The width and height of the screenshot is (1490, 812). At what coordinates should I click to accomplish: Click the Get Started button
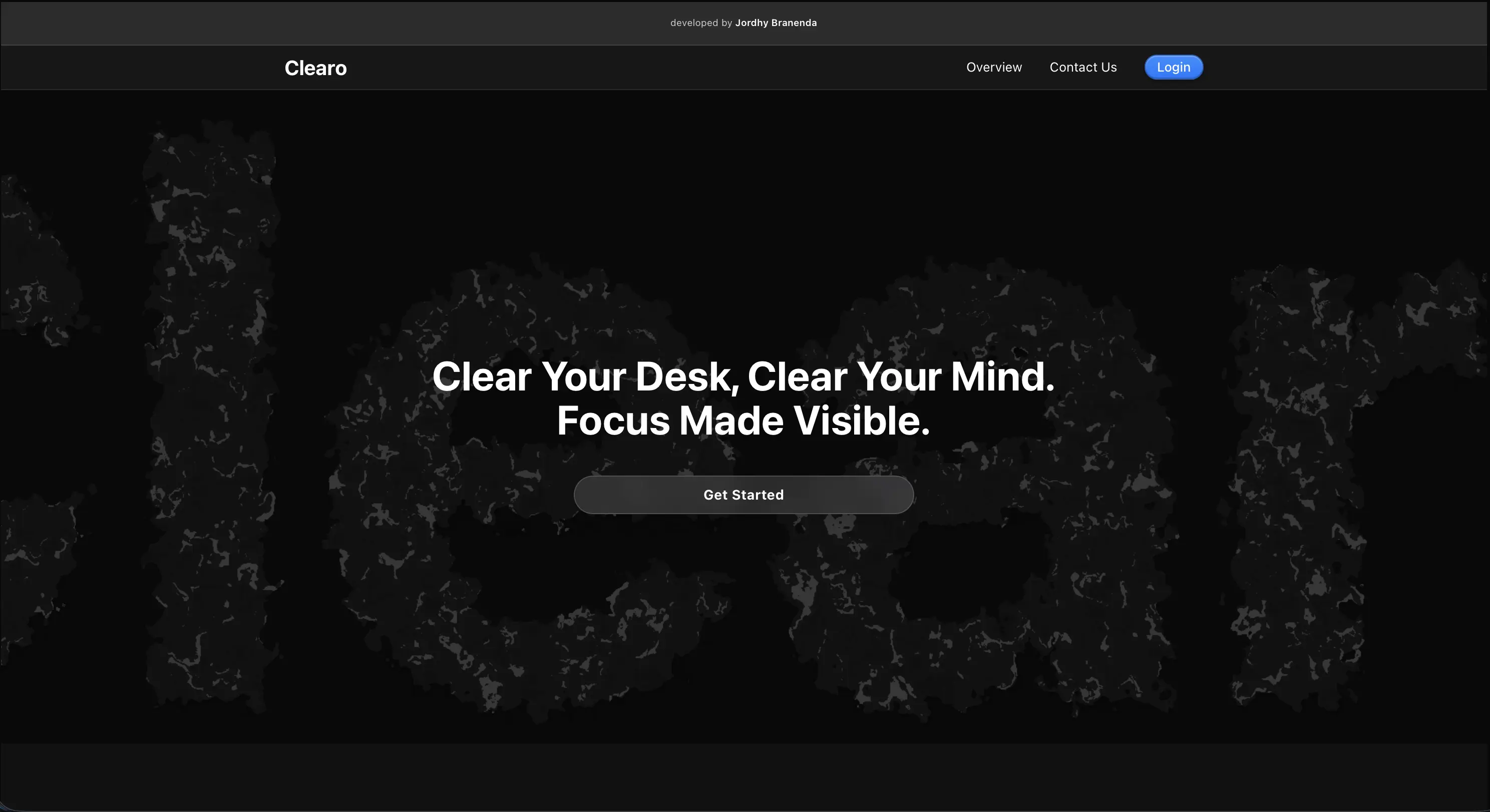coord(743,495)
